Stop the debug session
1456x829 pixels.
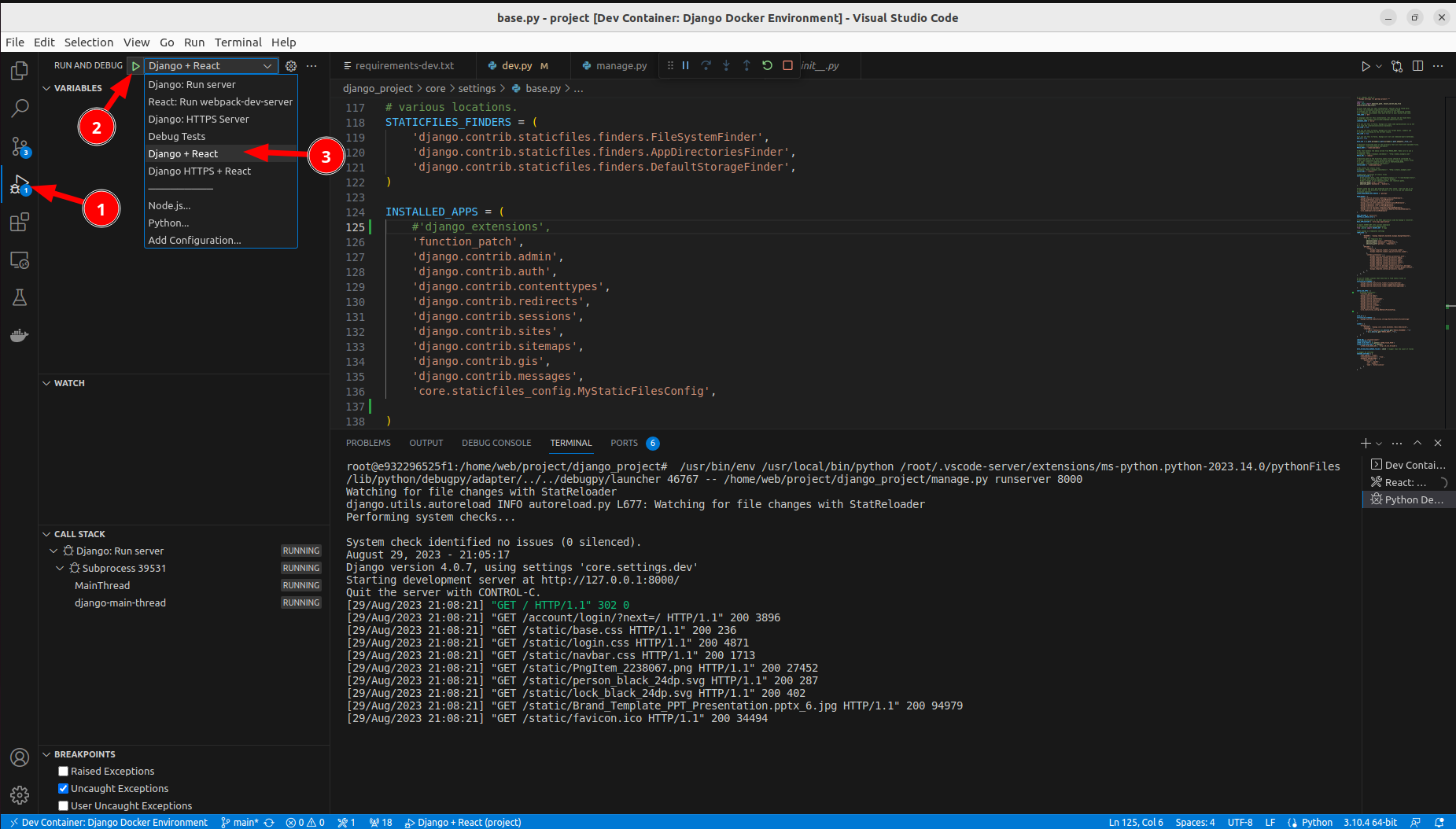click(787, 65)
